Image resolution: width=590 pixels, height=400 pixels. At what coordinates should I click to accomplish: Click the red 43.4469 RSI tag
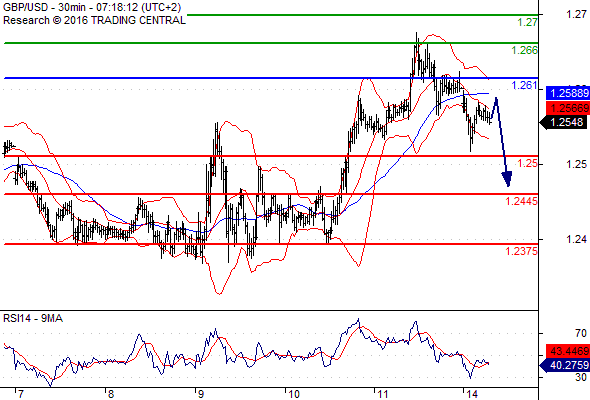pyautogui.click(x=568, y=351)
